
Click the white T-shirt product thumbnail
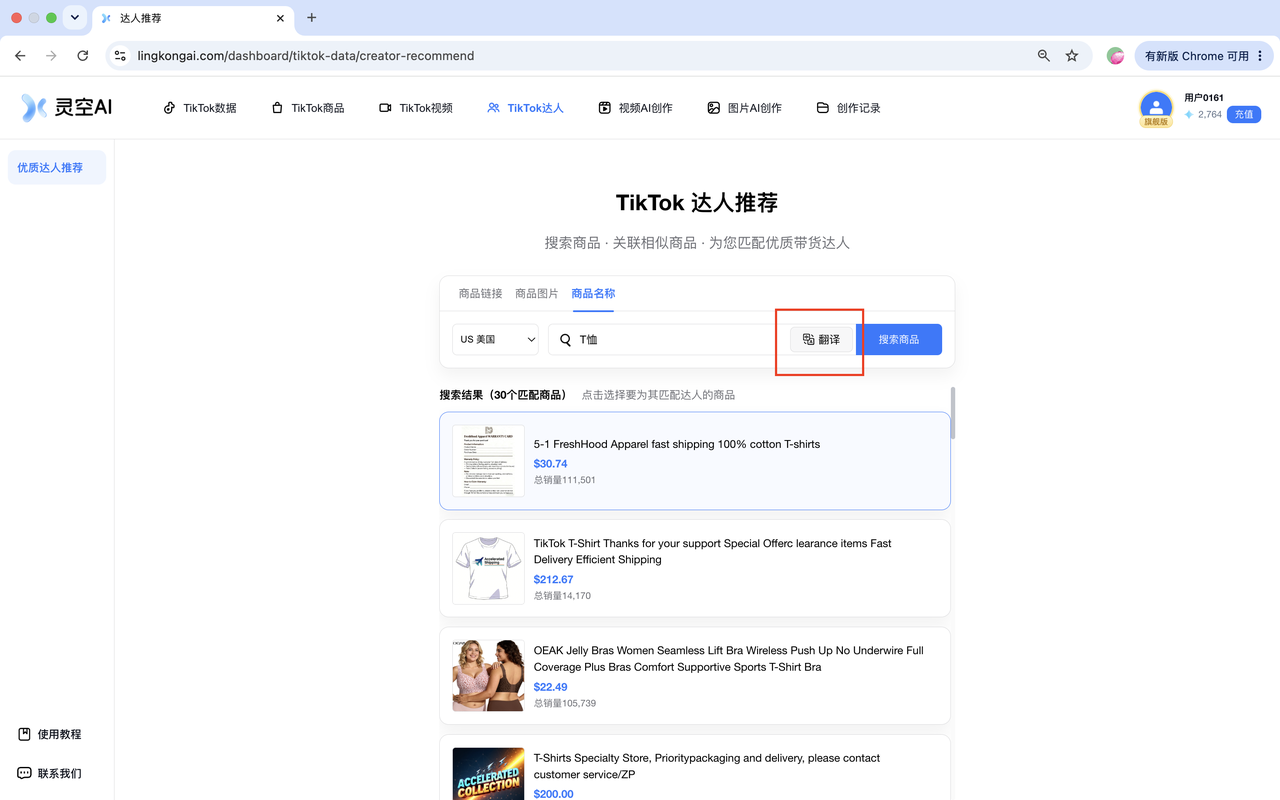488,568
